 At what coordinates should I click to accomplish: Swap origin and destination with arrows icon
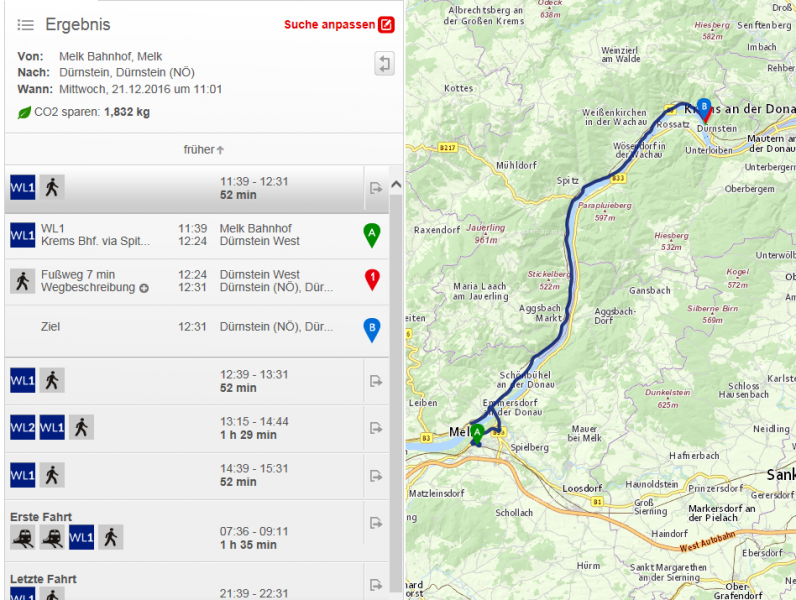(x=384, y=64)
